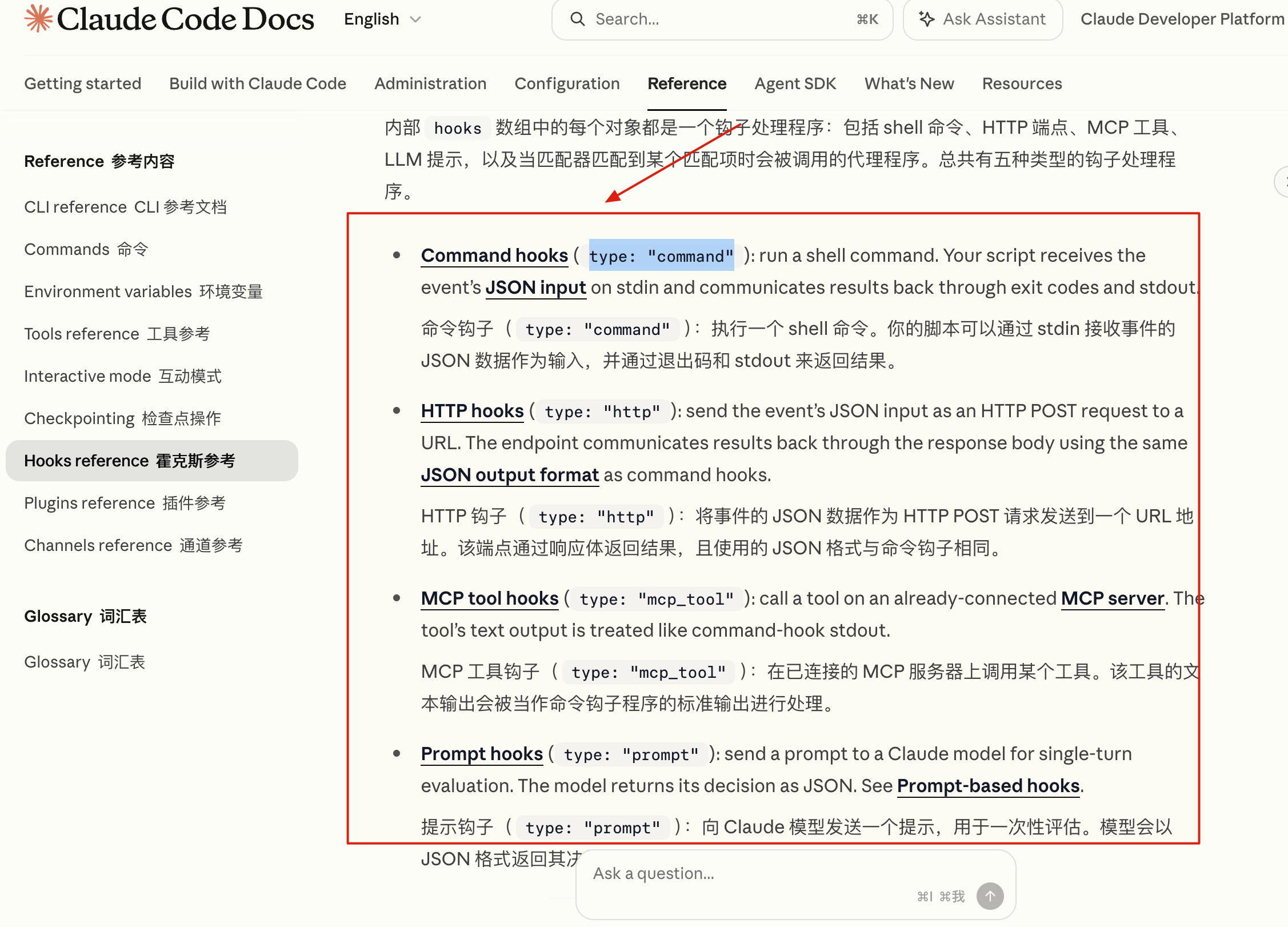Open the What's New tab

909,83
